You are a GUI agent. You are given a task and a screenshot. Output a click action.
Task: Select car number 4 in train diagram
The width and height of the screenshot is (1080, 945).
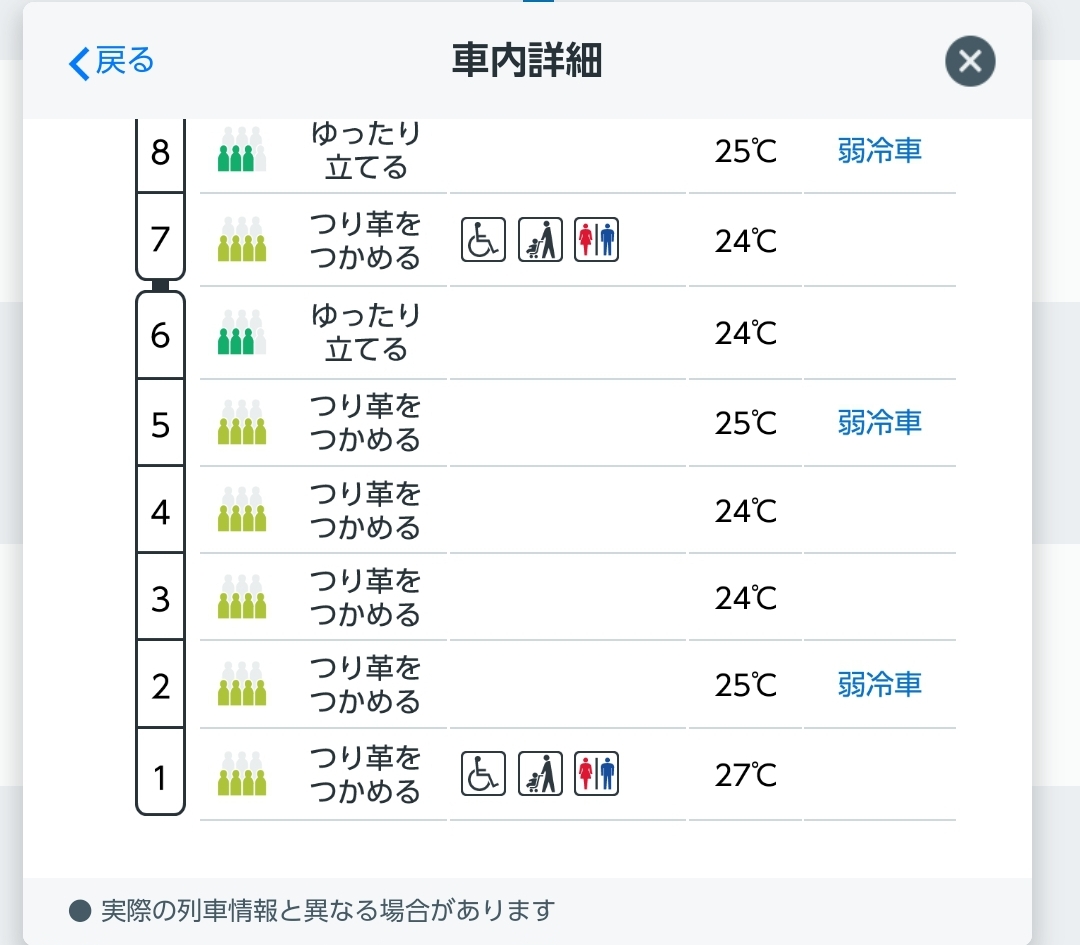click(x=160, y=511)
